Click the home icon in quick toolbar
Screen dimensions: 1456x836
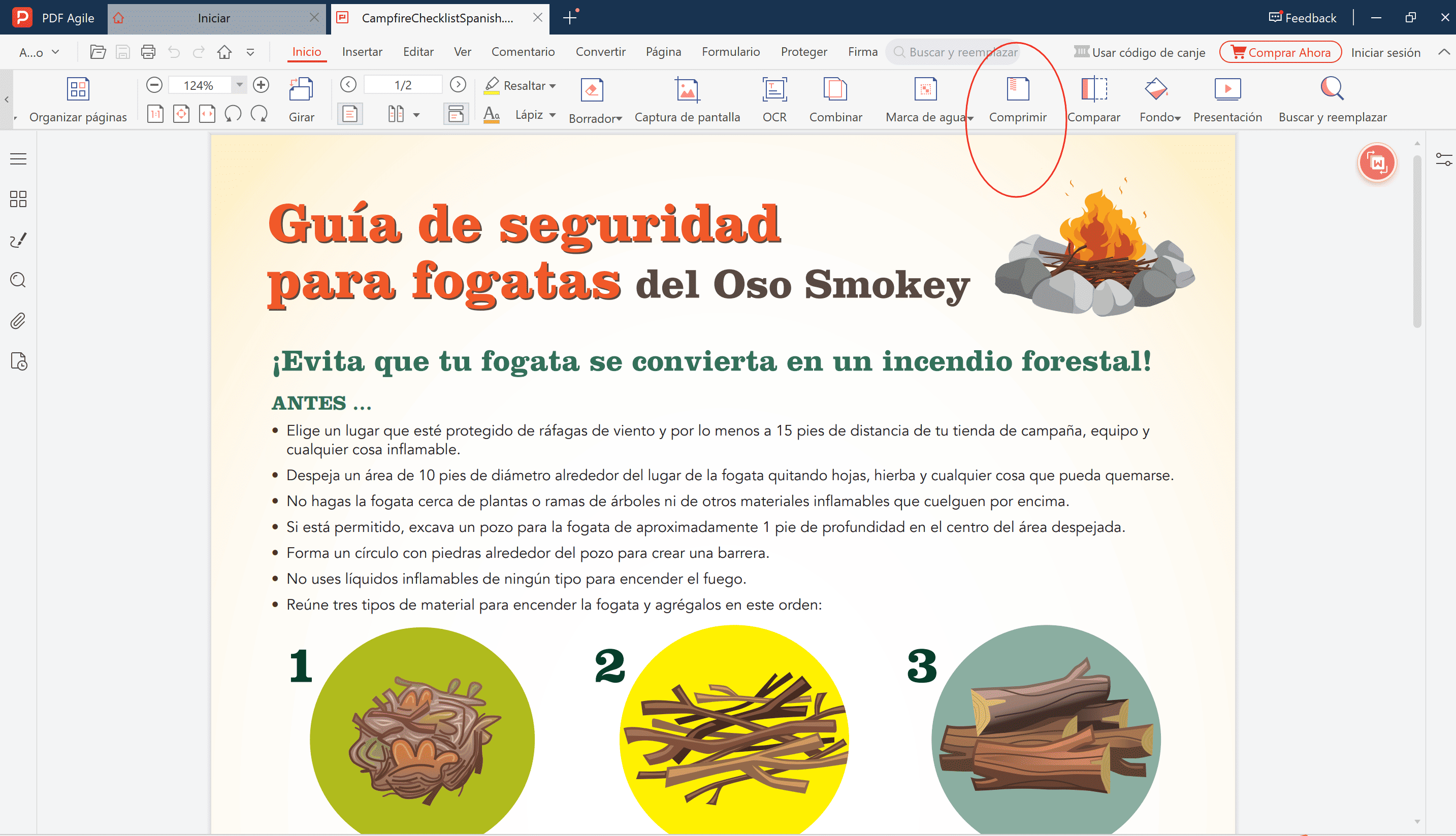point(224,52)
